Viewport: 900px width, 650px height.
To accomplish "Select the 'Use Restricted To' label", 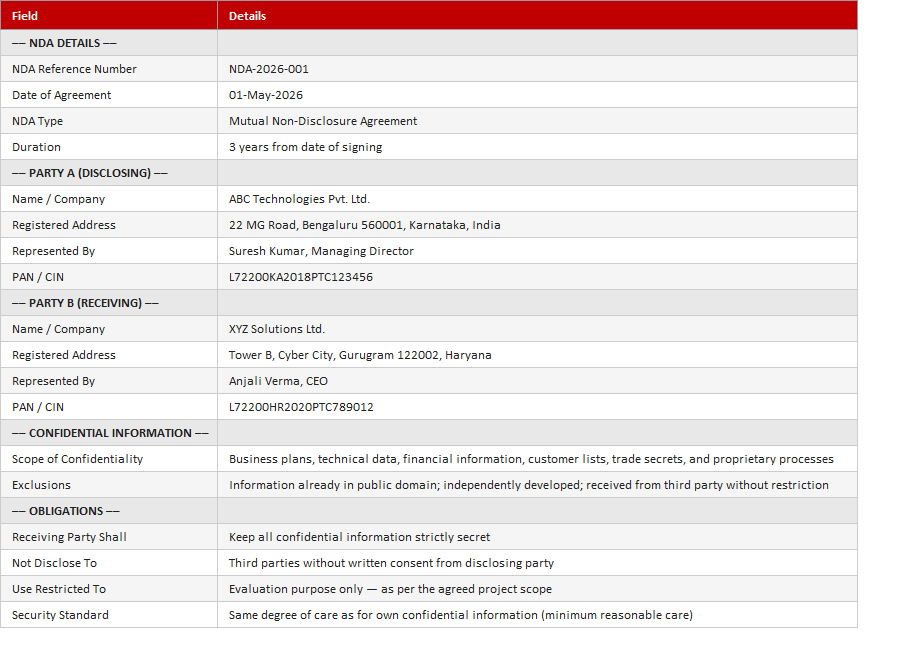I will pos(59,589).
